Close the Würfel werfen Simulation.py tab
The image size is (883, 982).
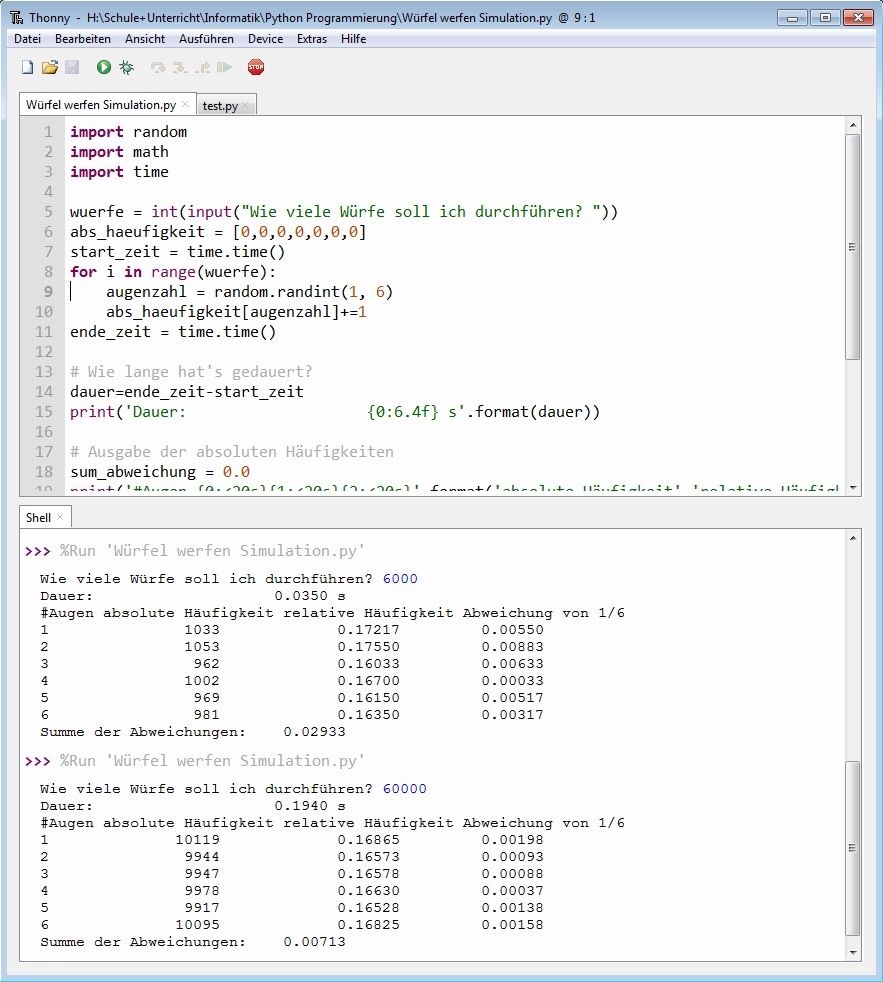click(185, 104)
